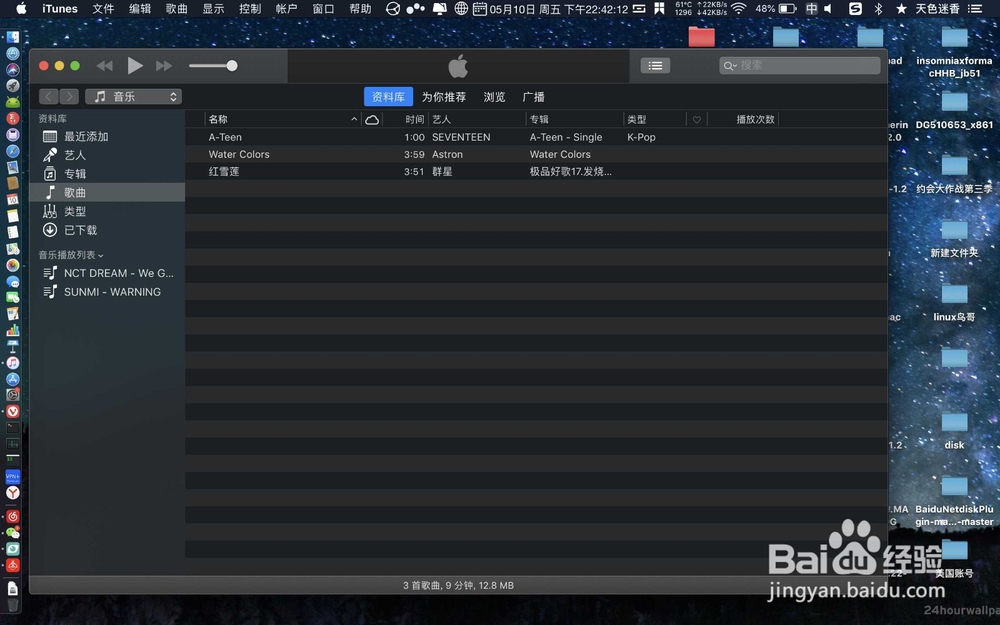This screenshot has width=1000, height=625.
Task: Click the Bluetooth icon in the menu bar
Action: pos(878,9)
